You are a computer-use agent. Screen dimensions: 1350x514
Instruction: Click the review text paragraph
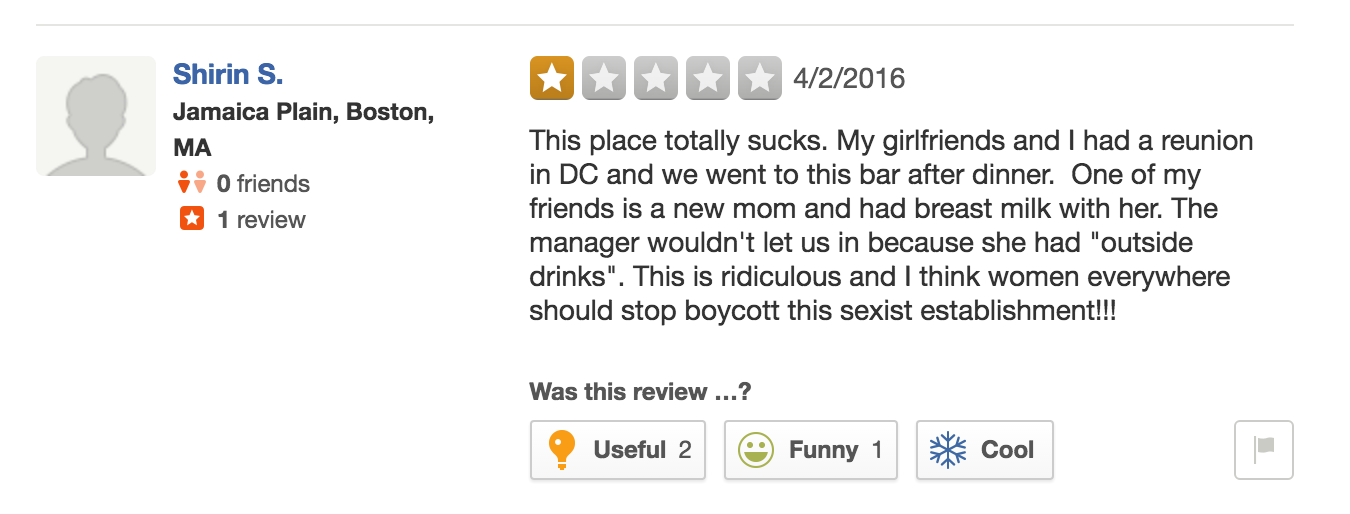(x=891, y=225)
